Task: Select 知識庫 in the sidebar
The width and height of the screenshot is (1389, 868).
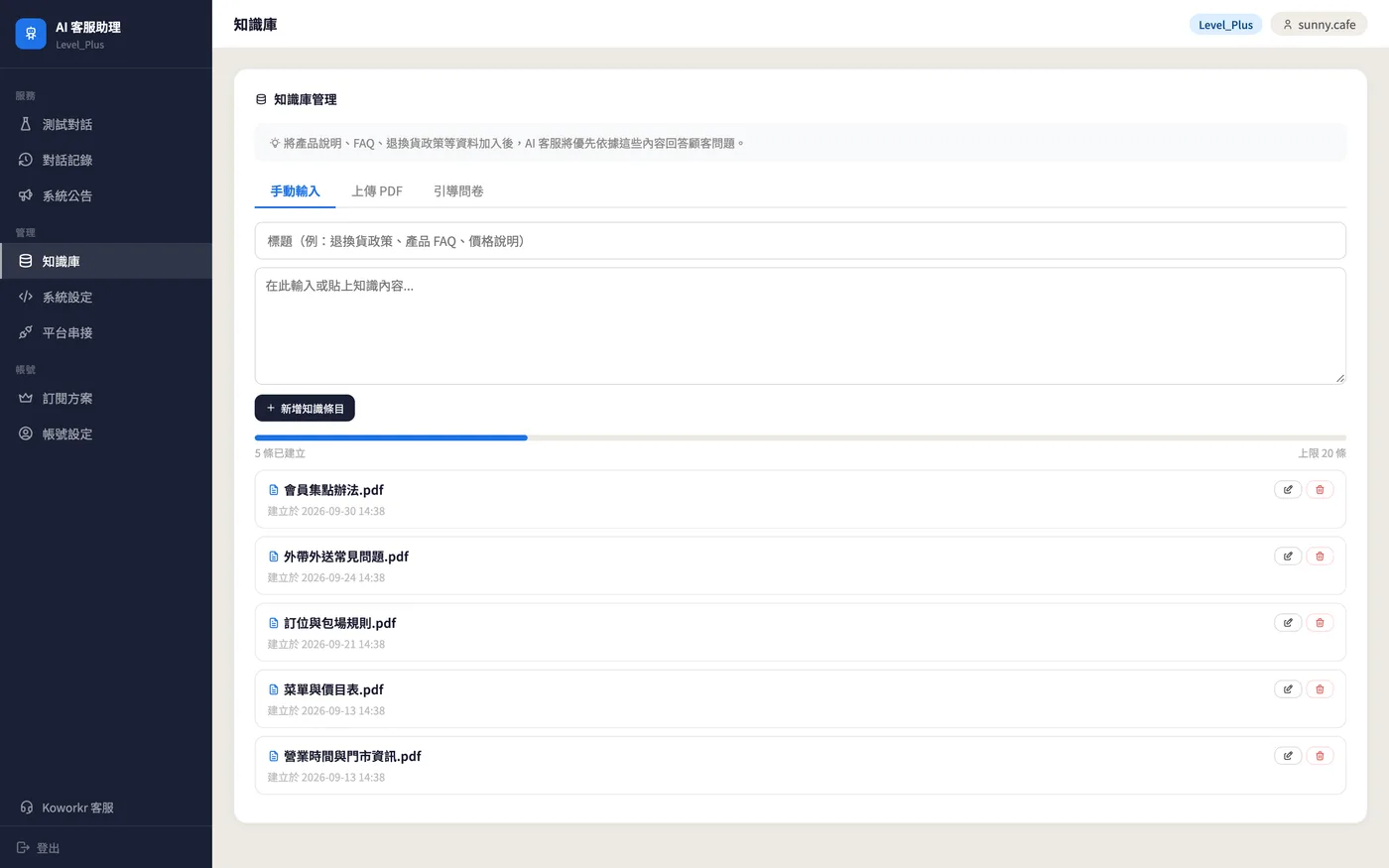Action: coord(106,261)
